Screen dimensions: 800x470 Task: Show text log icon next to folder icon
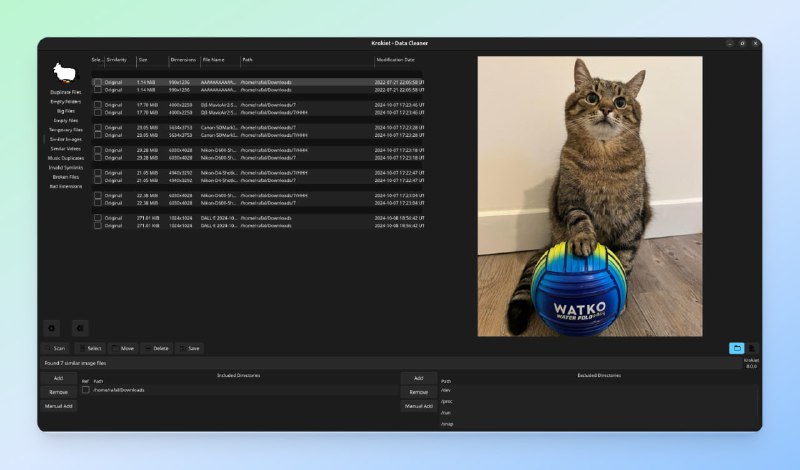pyautogui.click(x=752, y=348)
